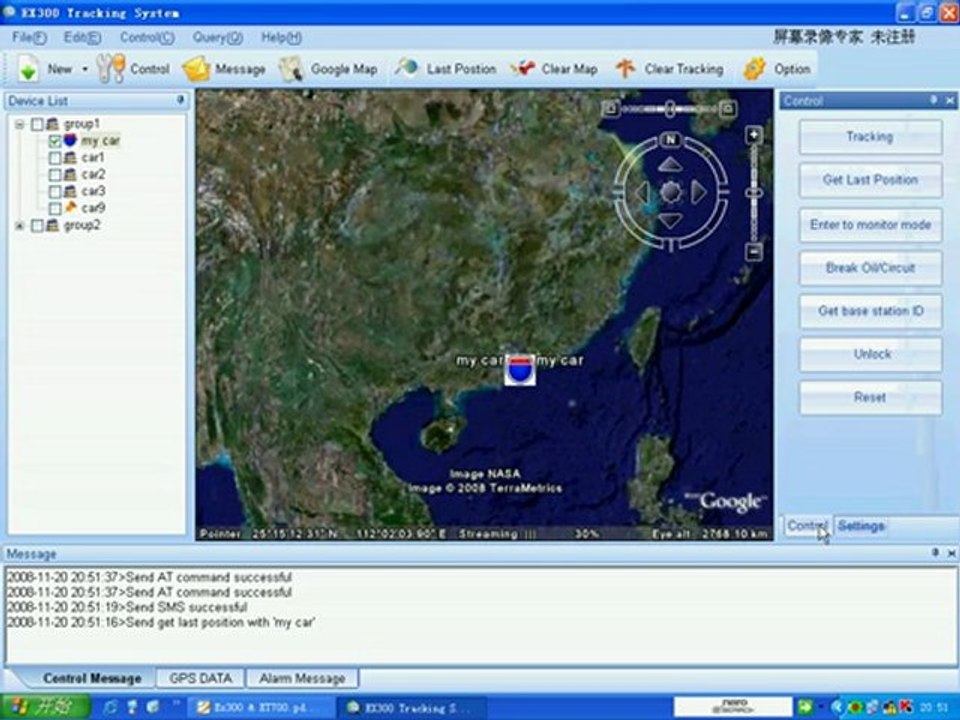Click the my car marker on map
Image resolution: width=960 pixels, height=720 pixels.
pyautogui.click(x=520, y=370)
